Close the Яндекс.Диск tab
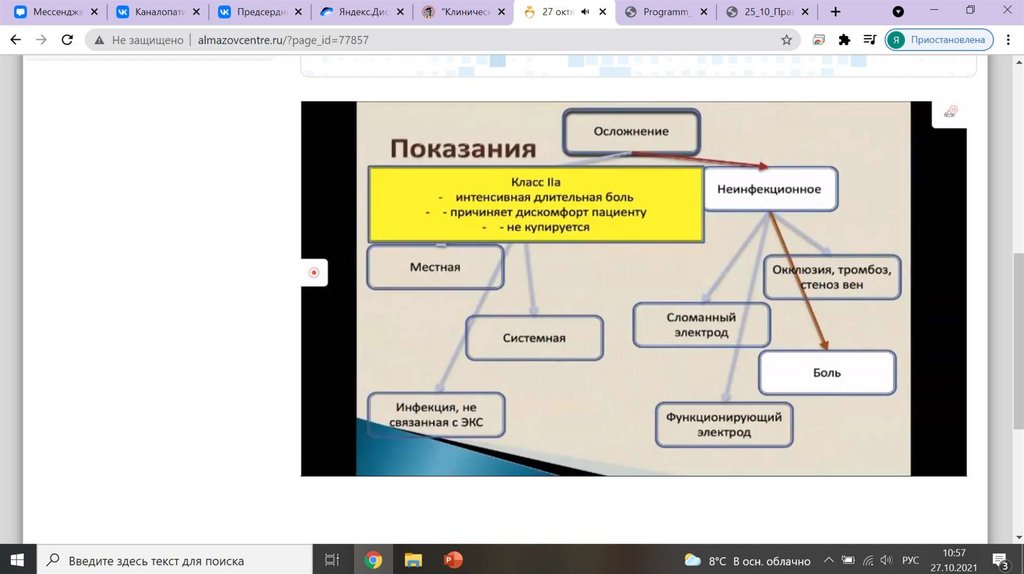The width and height of the screenshot is (1024, 574). tap(400, 12)
